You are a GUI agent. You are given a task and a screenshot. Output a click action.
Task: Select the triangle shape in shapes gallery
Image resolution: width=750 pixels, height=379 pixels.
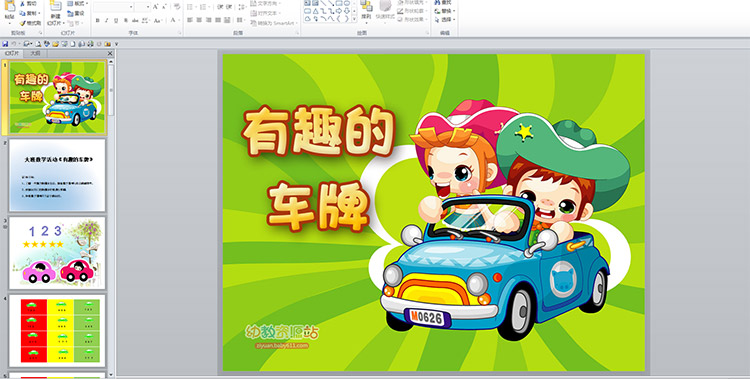coord(316,11)
